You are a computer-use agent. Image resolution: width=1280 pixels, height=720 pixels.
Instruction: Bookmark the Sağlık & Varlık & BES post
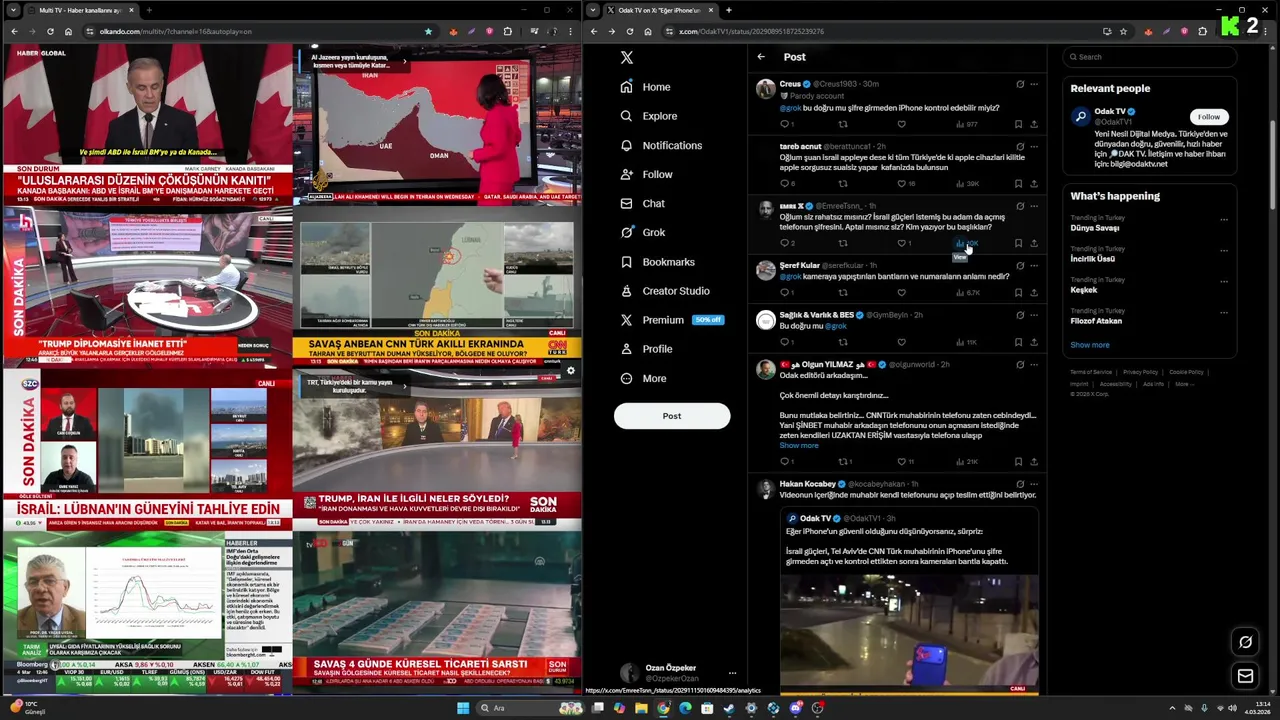coord(1018,342)
